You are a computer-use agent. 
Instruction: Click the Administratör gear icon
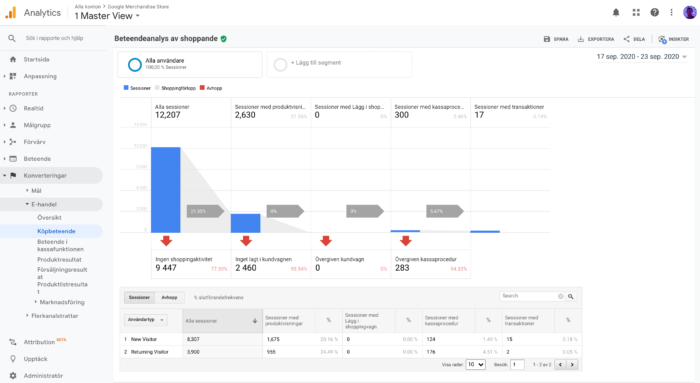(13, 376)
